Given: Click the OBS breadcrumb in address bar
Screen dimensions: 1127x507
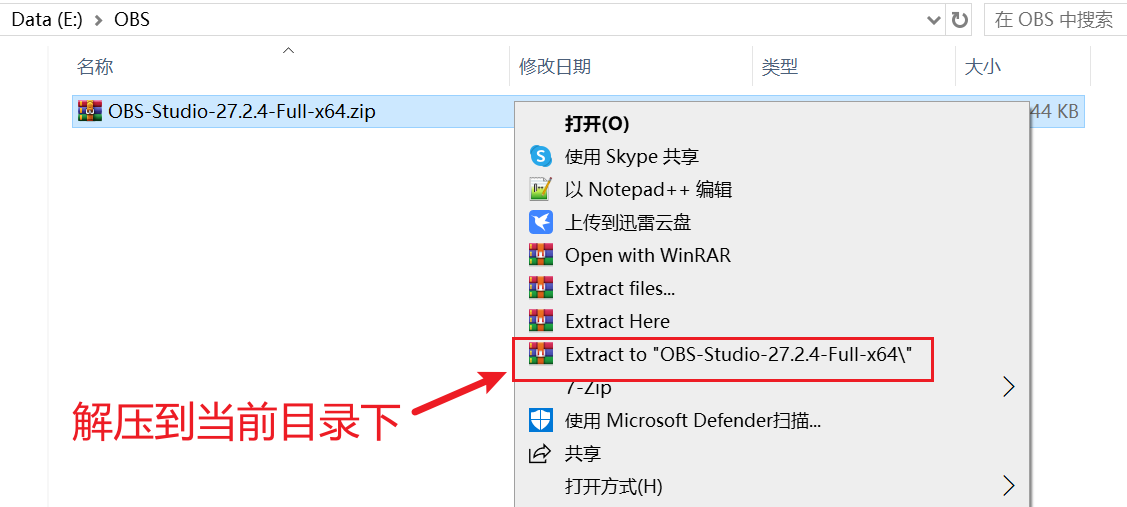Looking at the screenshot, I should click(132, 19).
